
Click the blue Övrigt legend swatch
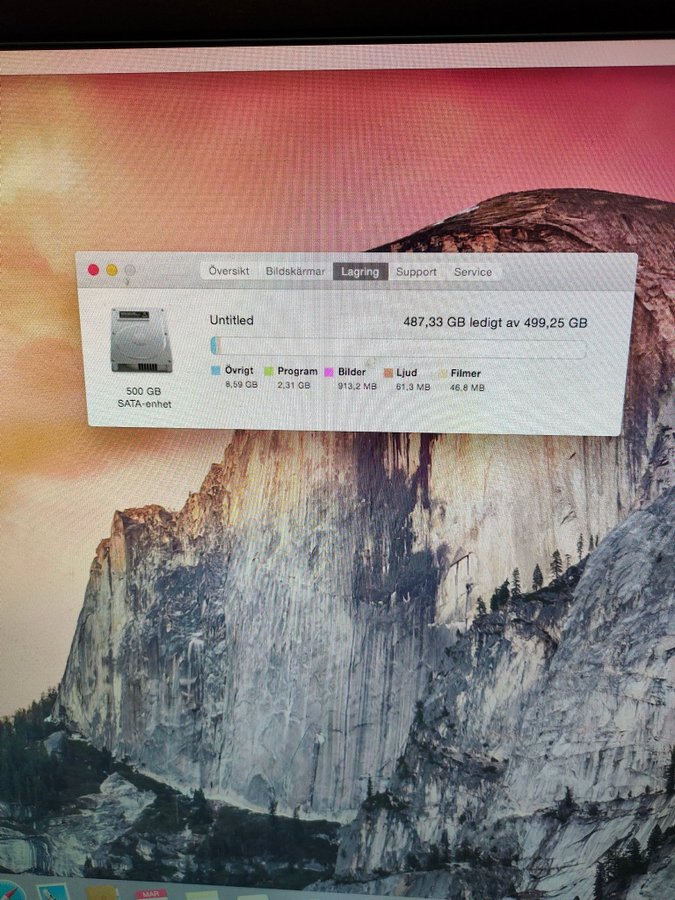click(216, 372)
